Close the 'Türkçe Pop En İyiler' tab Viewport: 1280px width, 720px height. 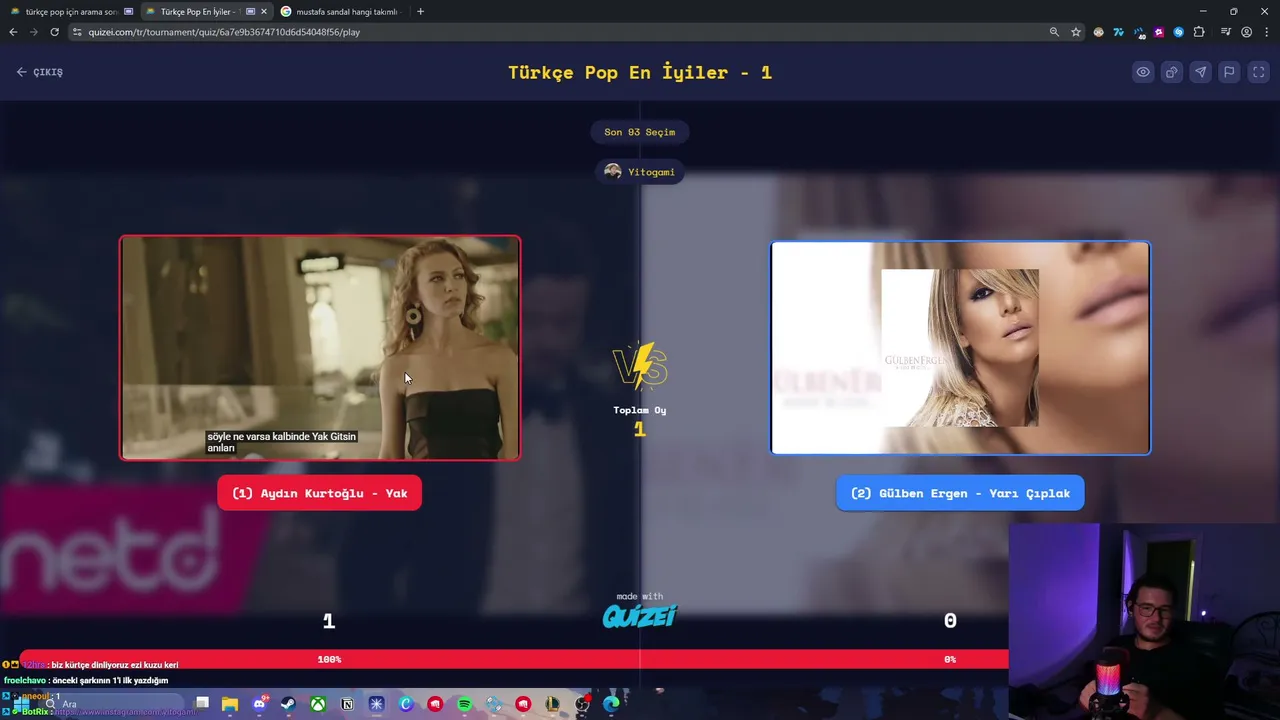(x=264, y=12)
